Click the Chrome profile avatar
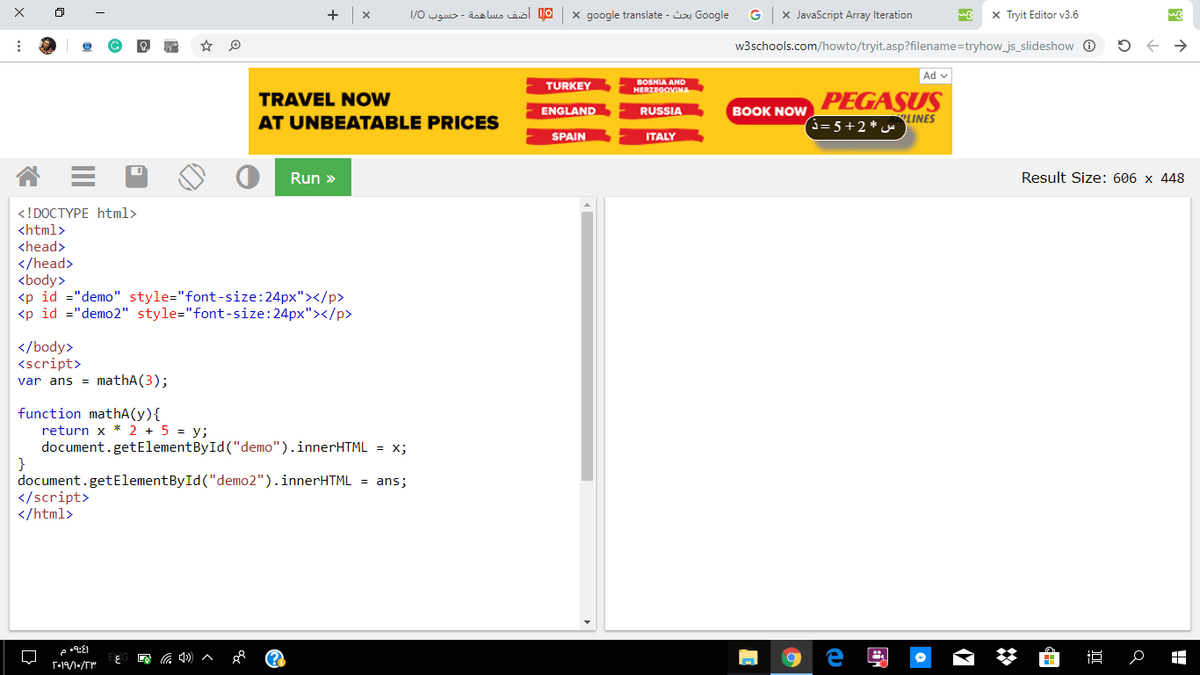1200x675 pixels. (x=48, y=46)
